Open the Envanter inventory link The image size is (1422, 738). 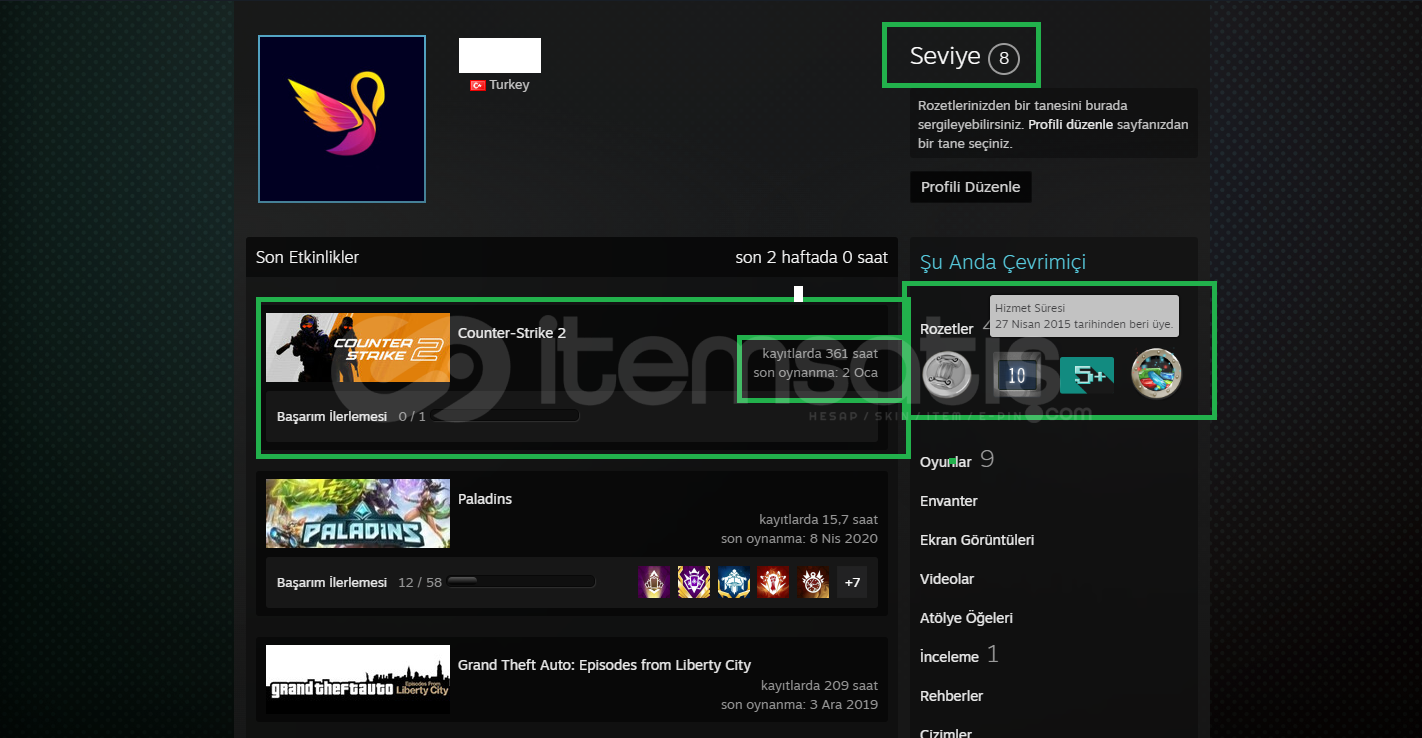(x=949, y=501)
